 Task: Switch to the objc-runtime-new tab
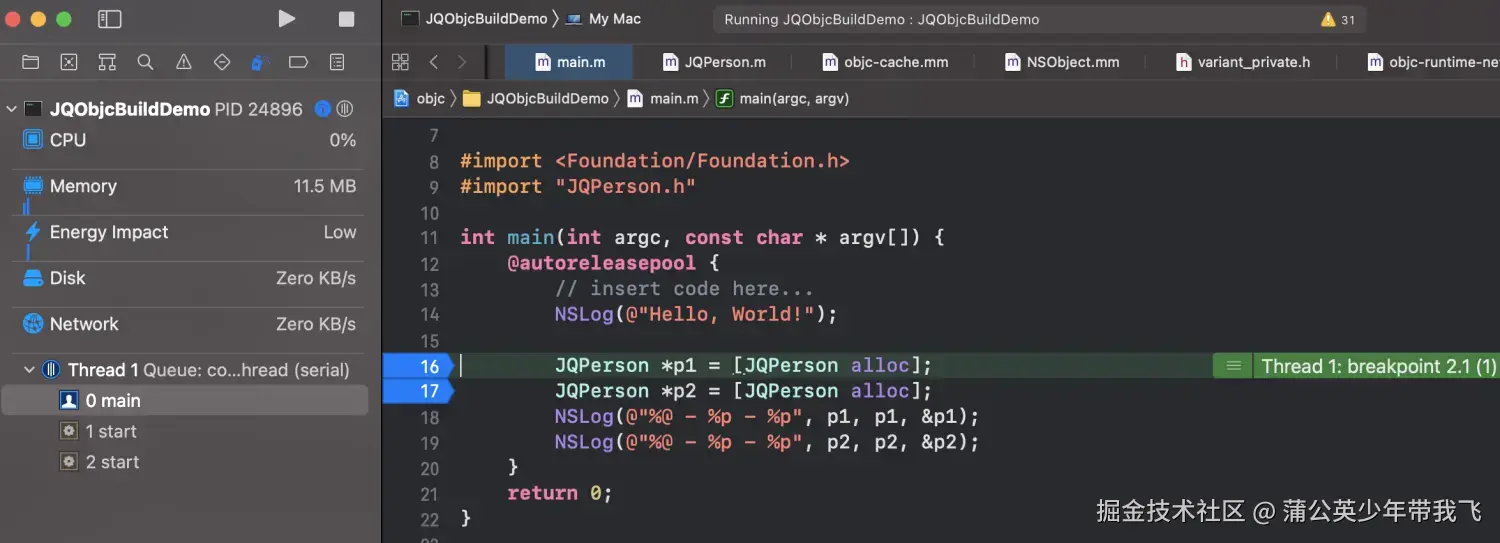point(1432,62)
